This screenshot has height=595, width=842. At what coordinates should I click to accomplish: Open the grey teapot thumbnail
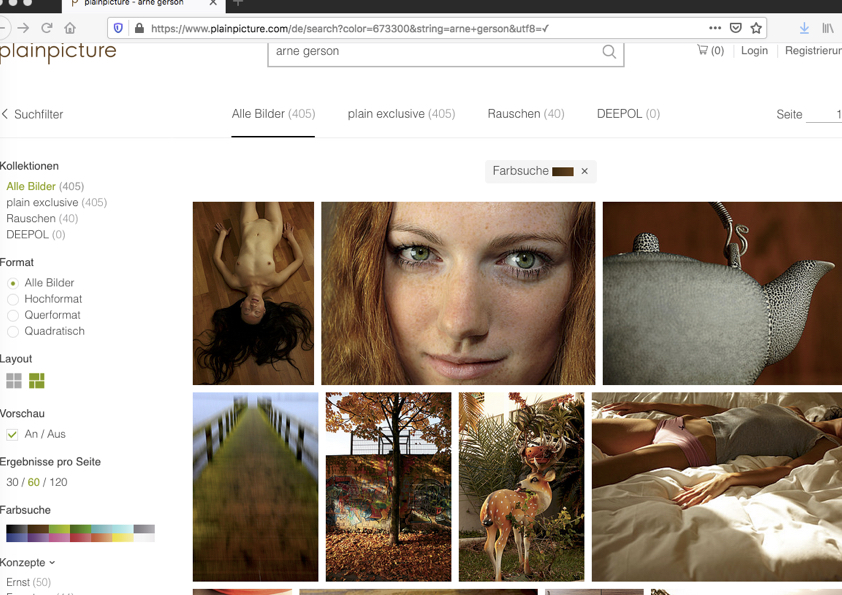[722, 293]
